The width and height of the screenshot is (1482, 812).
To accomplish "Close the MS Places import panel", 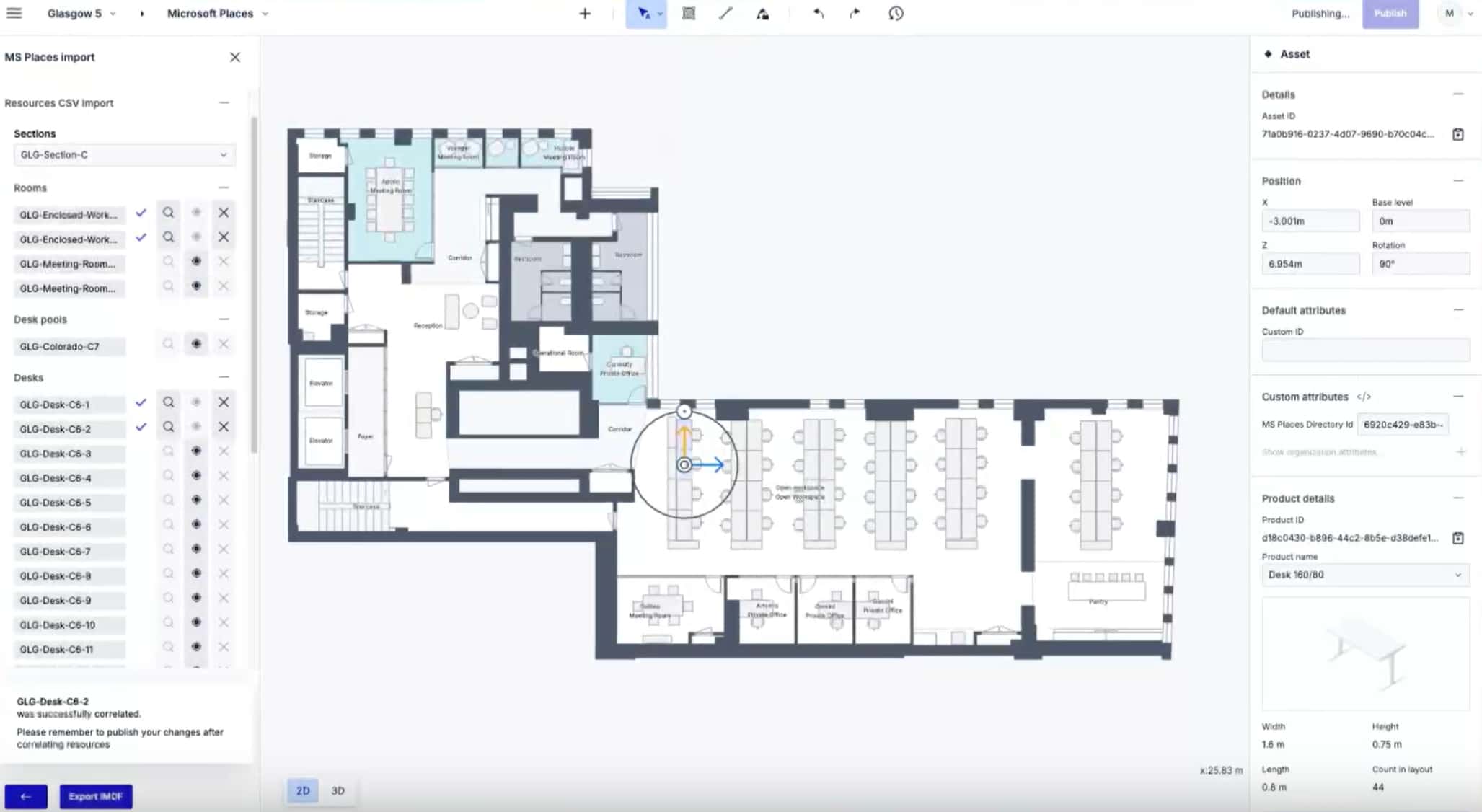I will 235,57.
